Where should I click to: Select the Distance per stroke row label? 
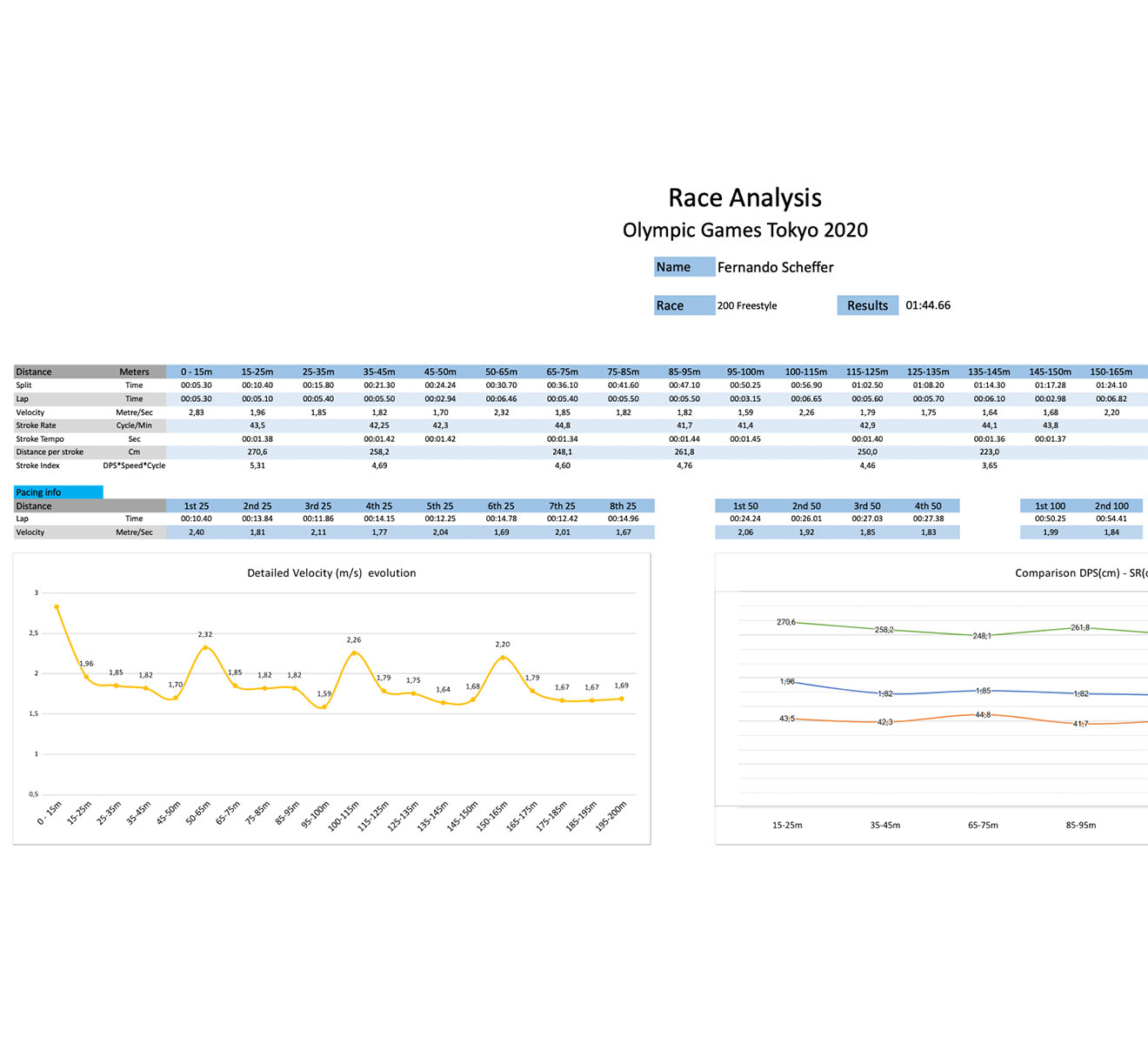click(x=50, y=452)
